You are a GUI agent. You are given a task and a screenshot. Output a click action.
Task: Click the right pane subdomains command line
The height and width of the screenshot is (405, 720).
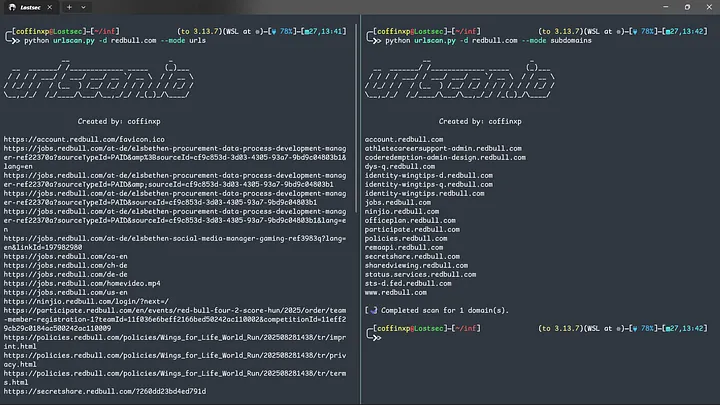coord(488,40)
